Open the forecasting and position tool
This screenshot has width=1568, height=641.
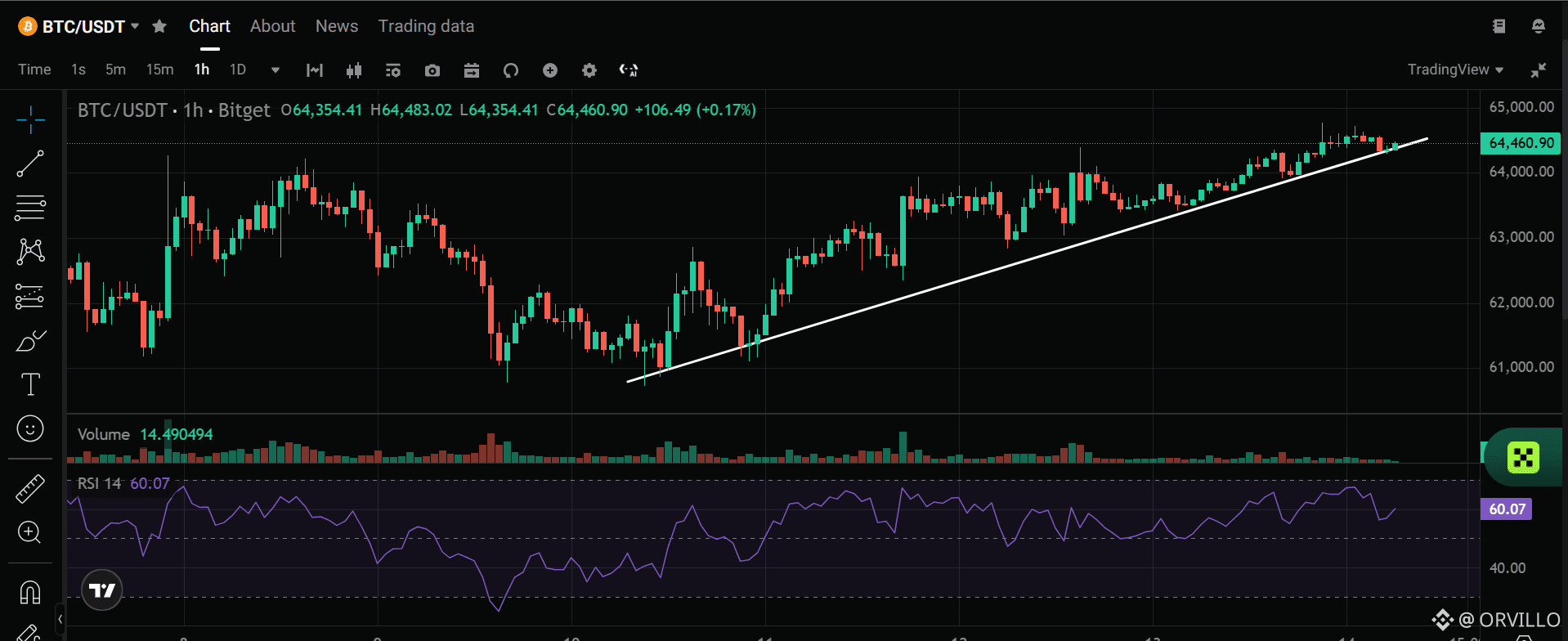pos(30,296)
